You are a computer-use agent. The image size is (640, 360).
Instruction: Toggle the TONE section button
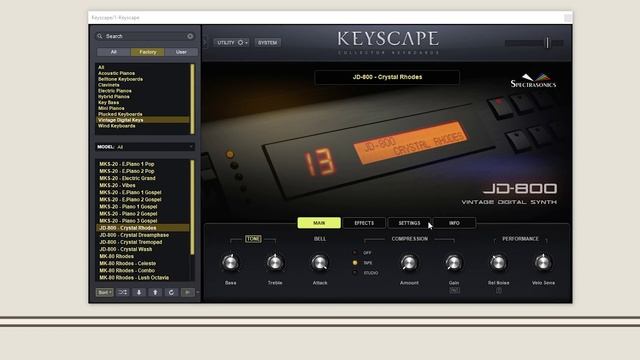pos(253,239)
